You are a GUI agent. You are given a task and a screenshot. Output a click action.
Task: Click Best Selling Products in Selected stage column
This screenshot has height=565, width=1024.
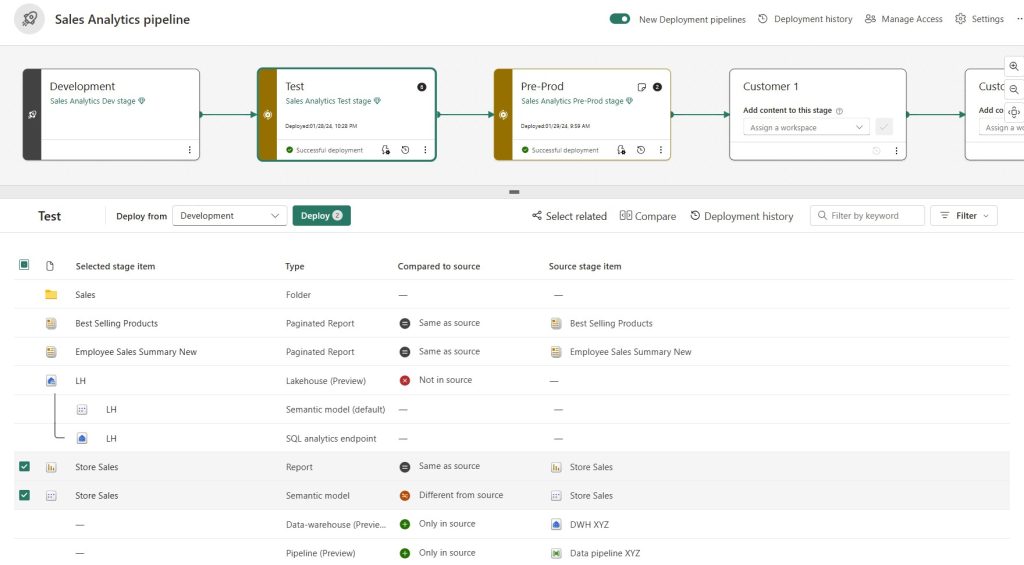click(116, 323)
